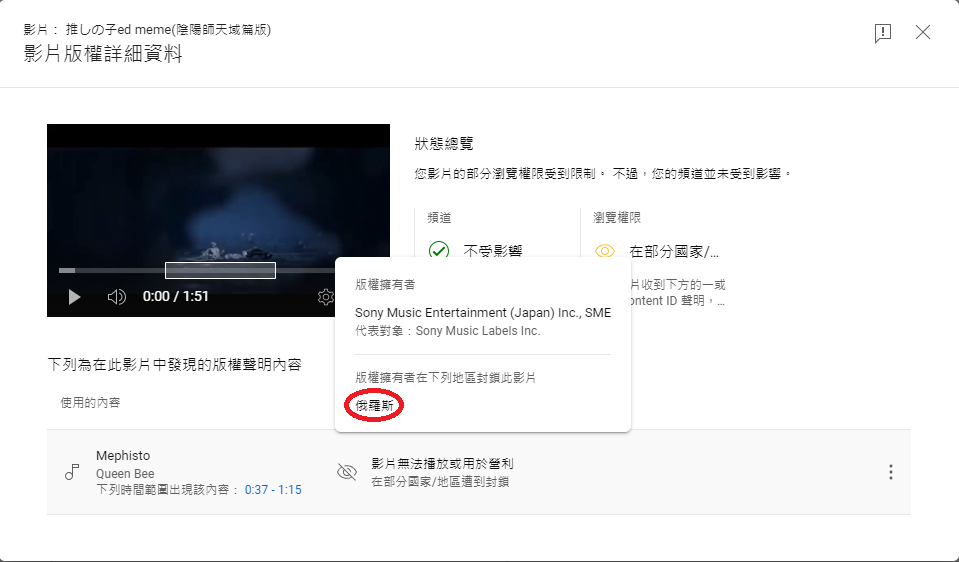Click the music note icon for Mephisto
The width and height of the screenshot is (959, 562).
(x=72, y=471)
